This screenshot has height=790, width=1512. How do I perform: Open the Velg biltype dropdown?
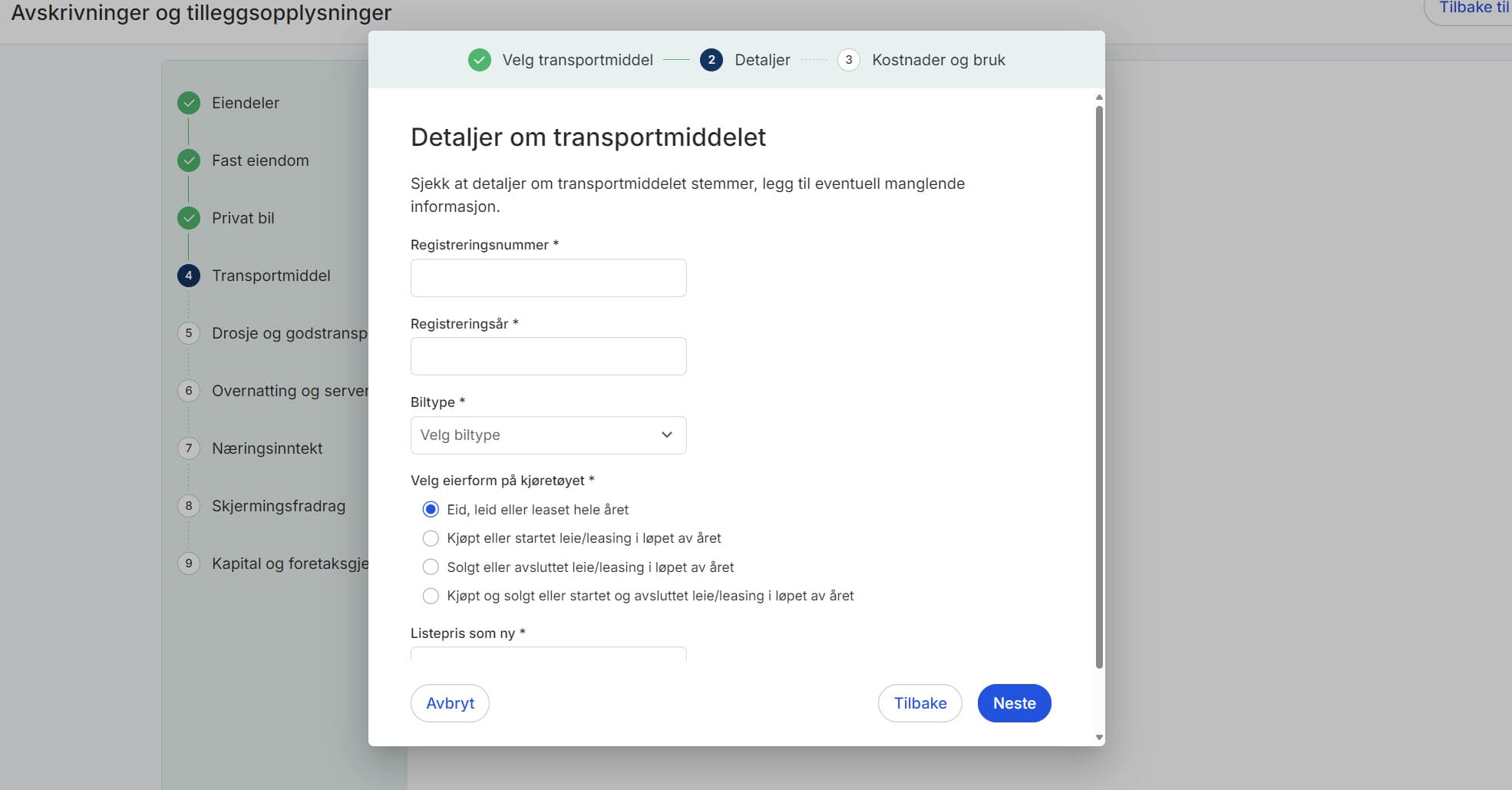tap(548, 435)
